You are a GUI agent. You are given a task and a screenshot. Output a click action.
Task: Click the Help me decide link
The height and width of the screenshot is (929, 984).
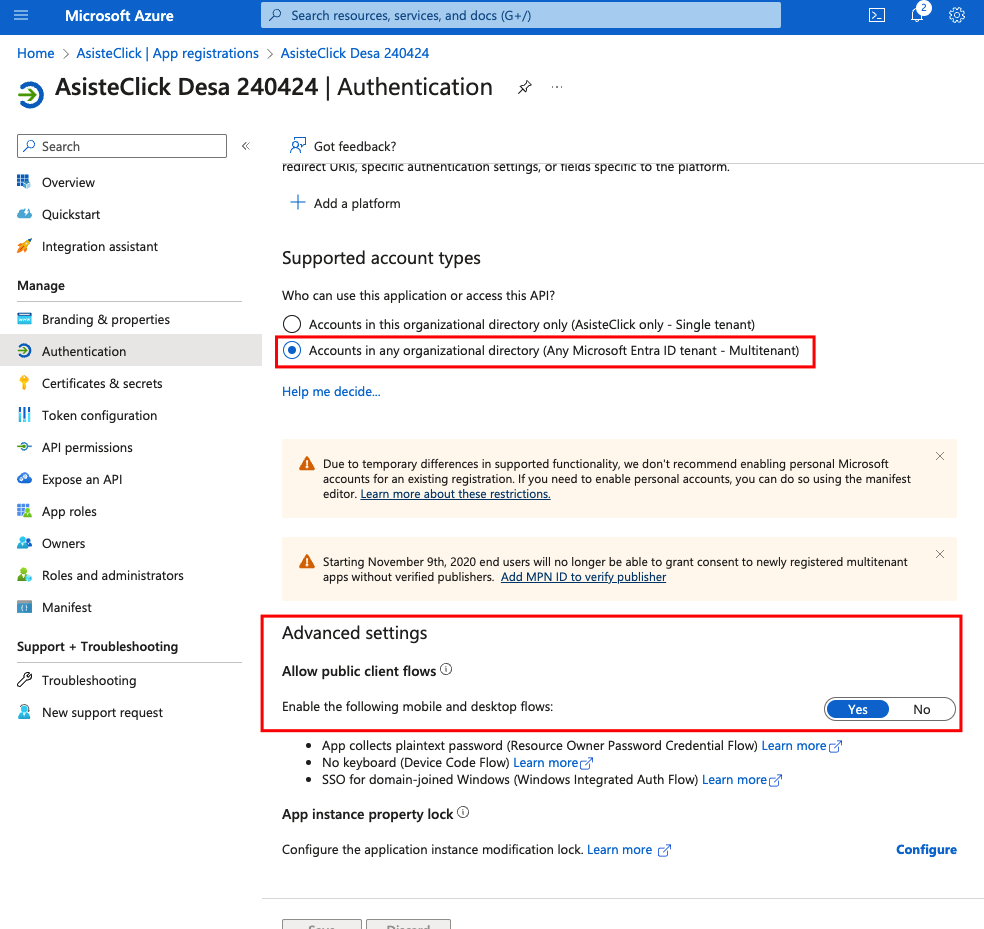pyautogui.click(x=331, y=391)
